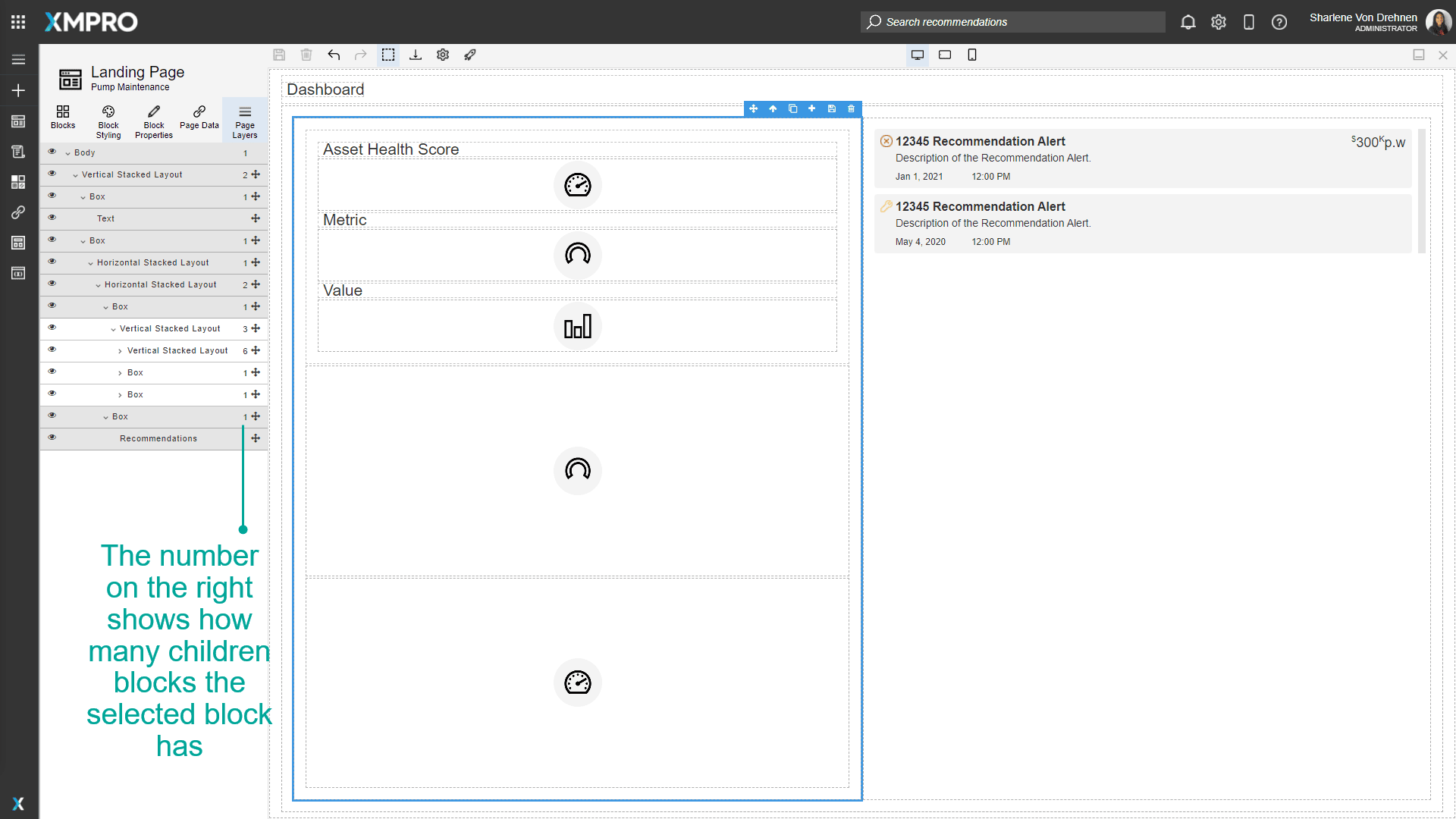Switch to mobile phone preview
Viewport: 1456px width, 819px height.
972,55
